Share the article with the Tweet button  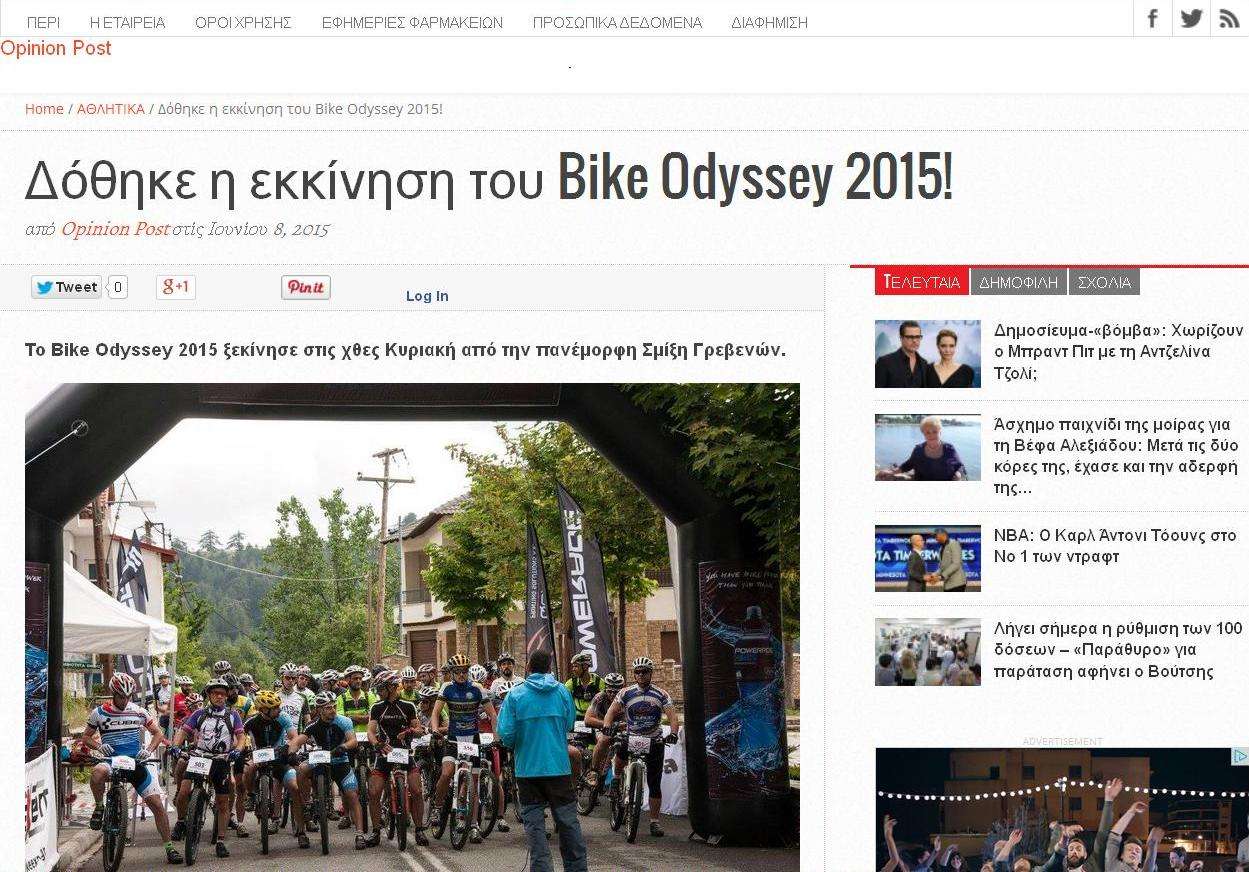click(66, 287)
